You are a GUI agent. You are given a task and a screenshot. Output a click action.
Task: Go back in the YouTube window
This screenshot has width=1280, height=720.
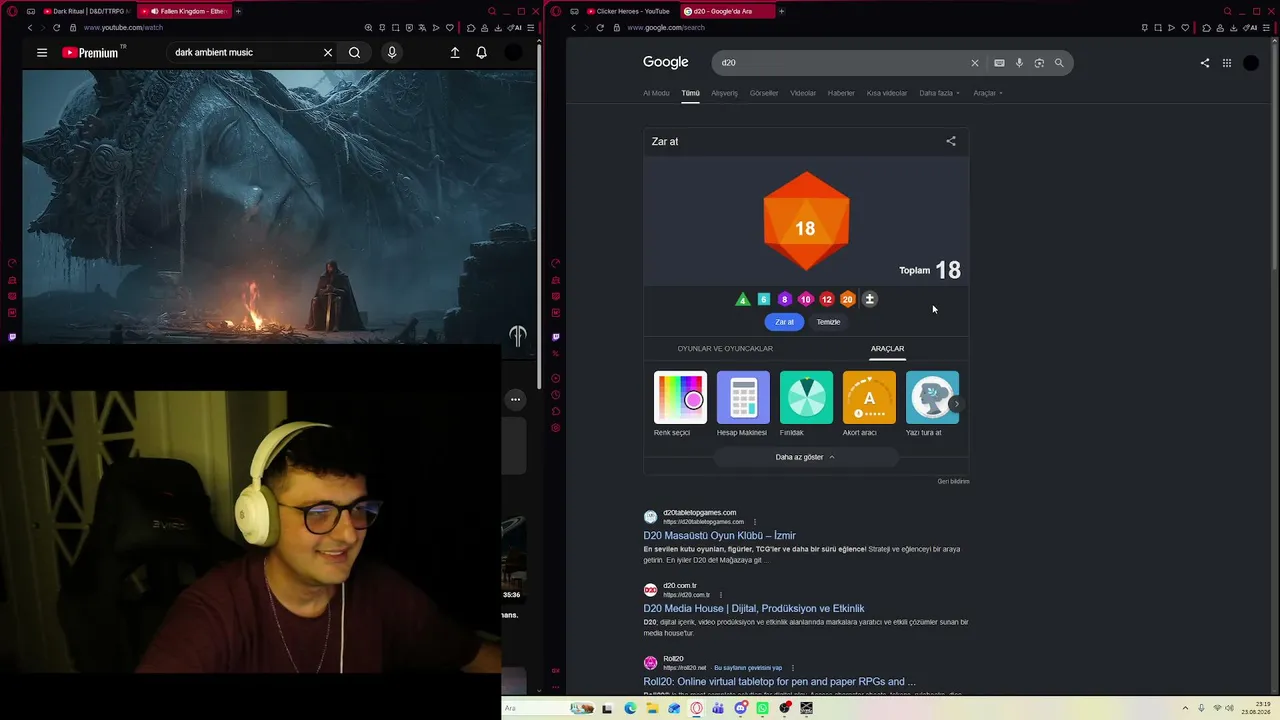coord(30,28)
